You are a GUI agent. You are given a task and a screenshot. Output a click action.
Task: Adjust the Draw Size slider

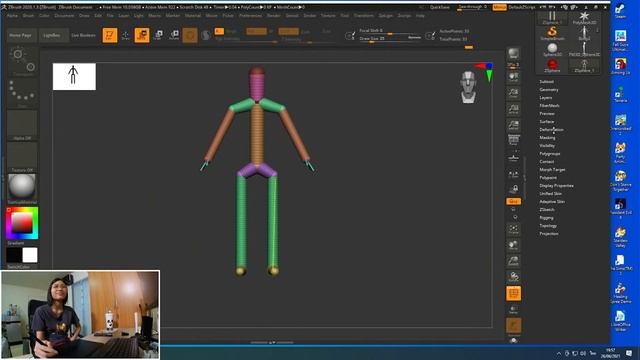click(x=390, y=39)
